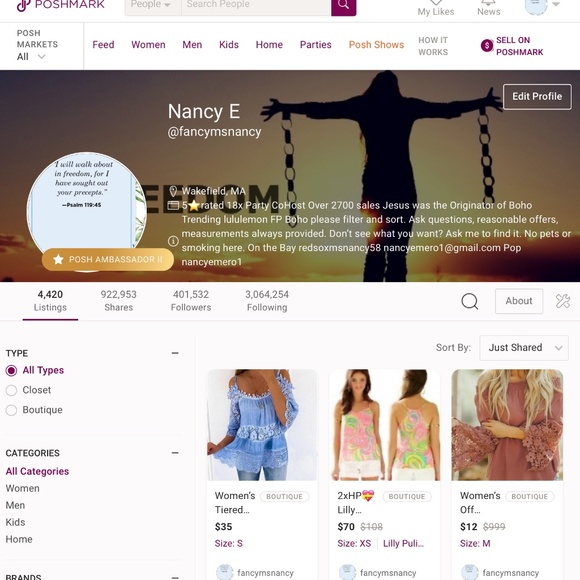Select the Closet radio option

(11, 390)
